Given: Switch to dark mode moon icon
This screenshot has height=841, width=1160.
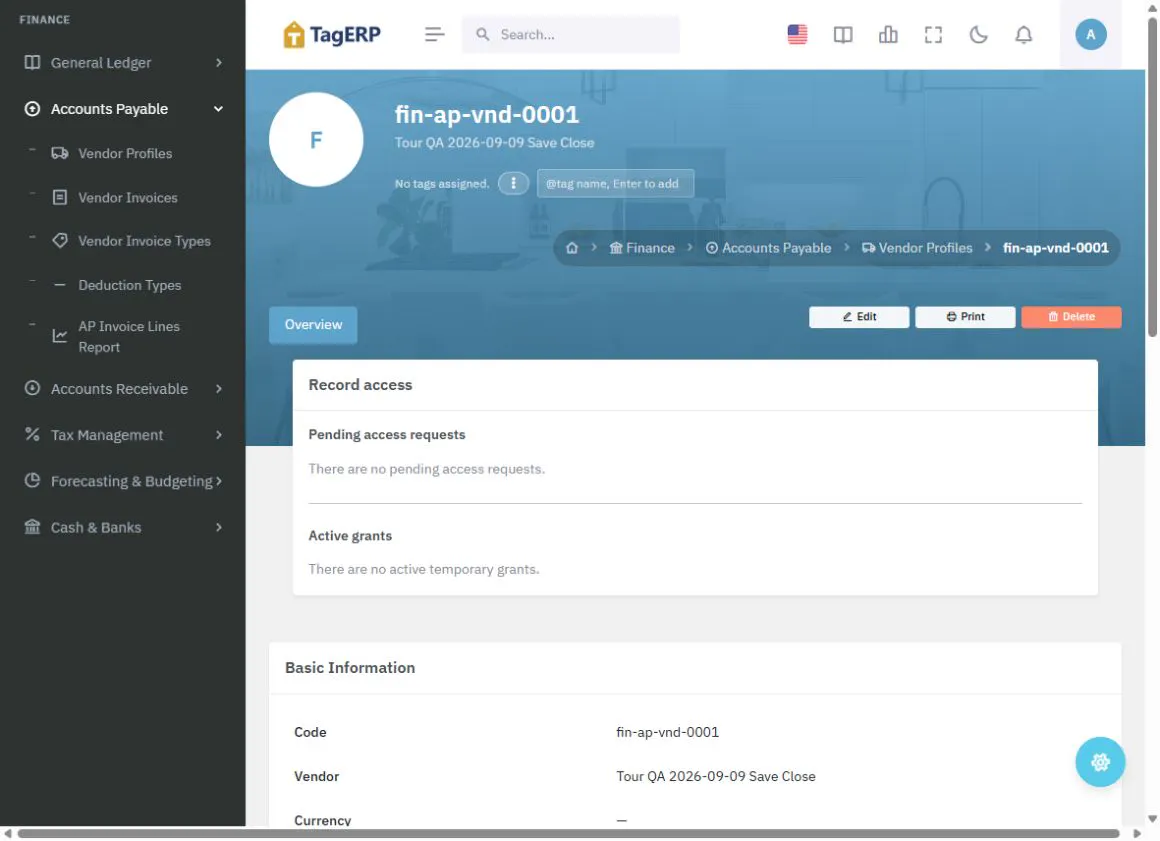Looking at the screenshot, I should [x=978, y=34].
